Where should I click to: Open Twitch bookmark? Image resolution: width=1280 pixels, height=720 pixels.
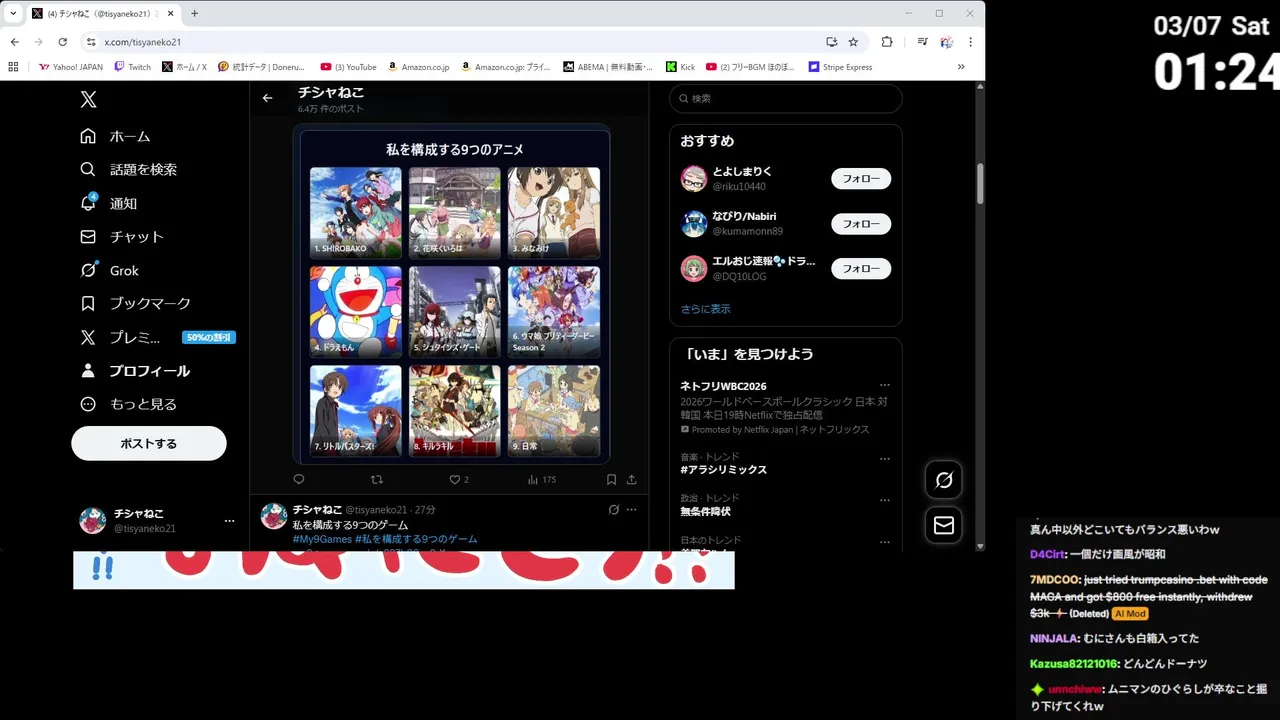pyautogui.click(x=133, y=67)
